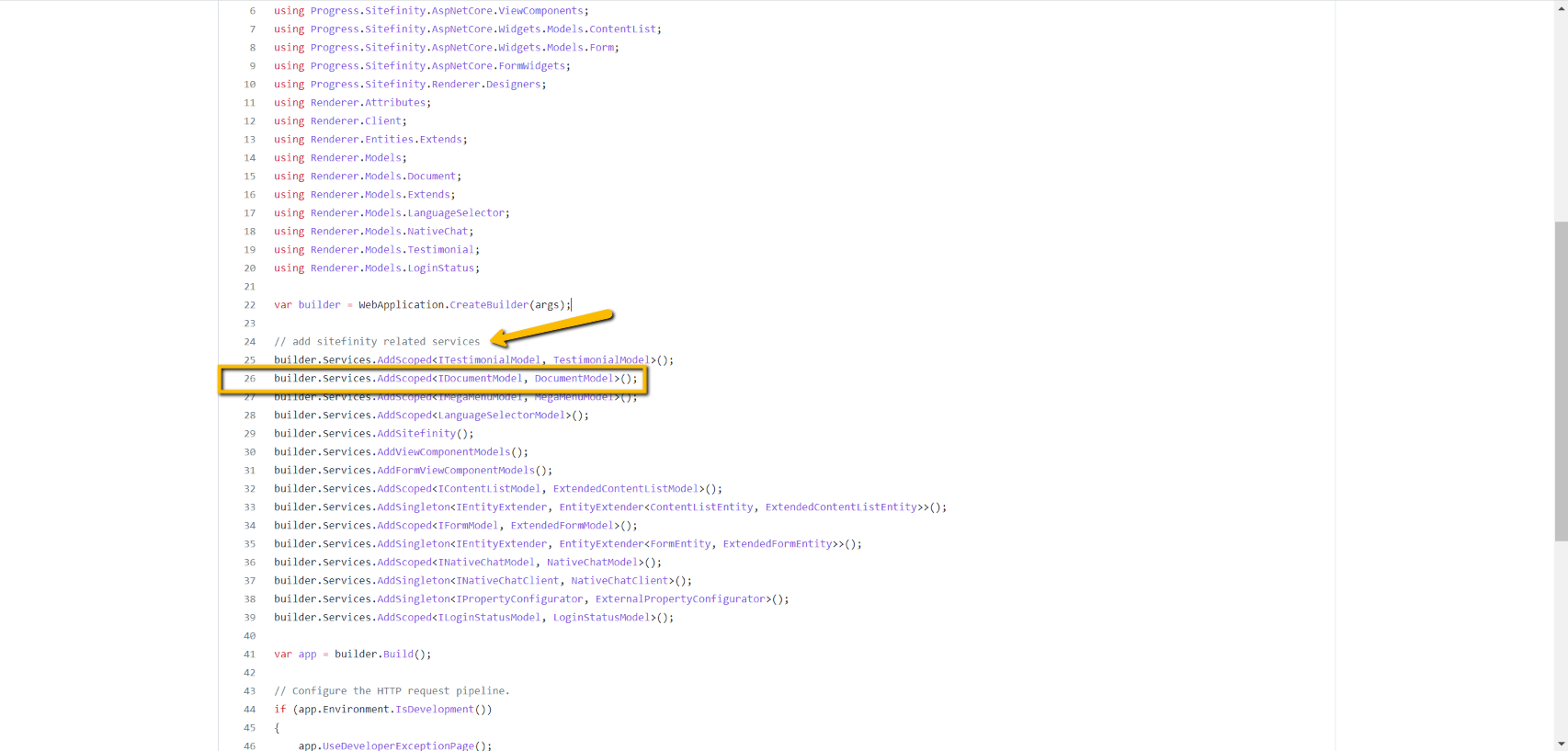Click 'IsDevelopment' on line 44
This screenshot has width=1568, height=751.
pyautogui.click(x=435, y=710)
